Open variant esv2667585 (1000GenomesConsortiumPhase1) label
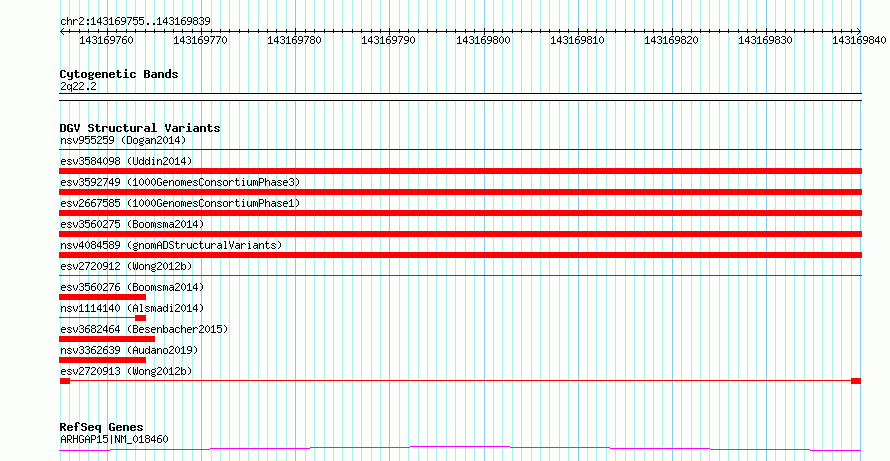Viewport: 890px width, 461px height. tap(180, 203)
